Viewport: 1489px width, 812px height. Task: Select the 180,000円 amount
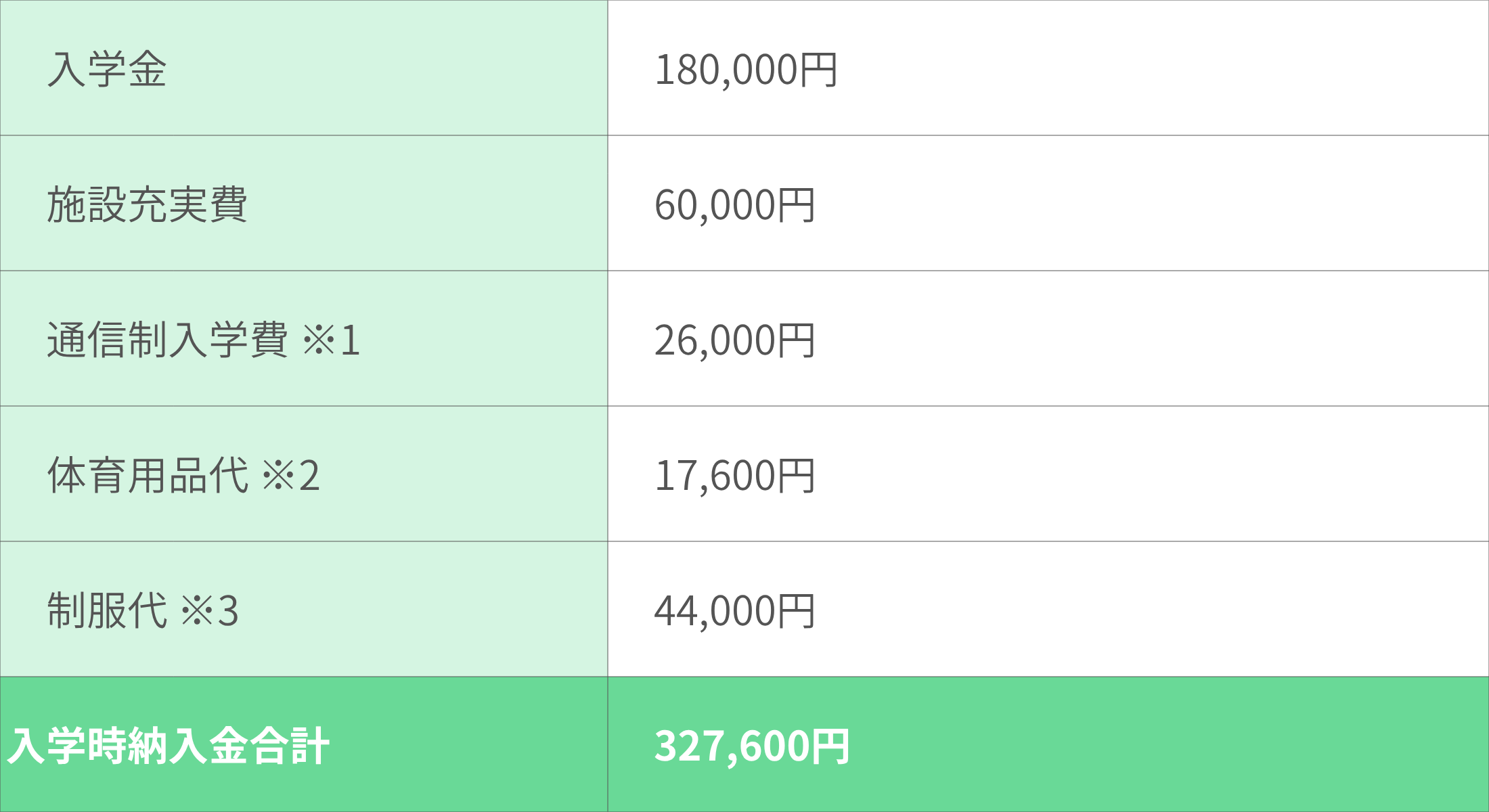[746, 69]
